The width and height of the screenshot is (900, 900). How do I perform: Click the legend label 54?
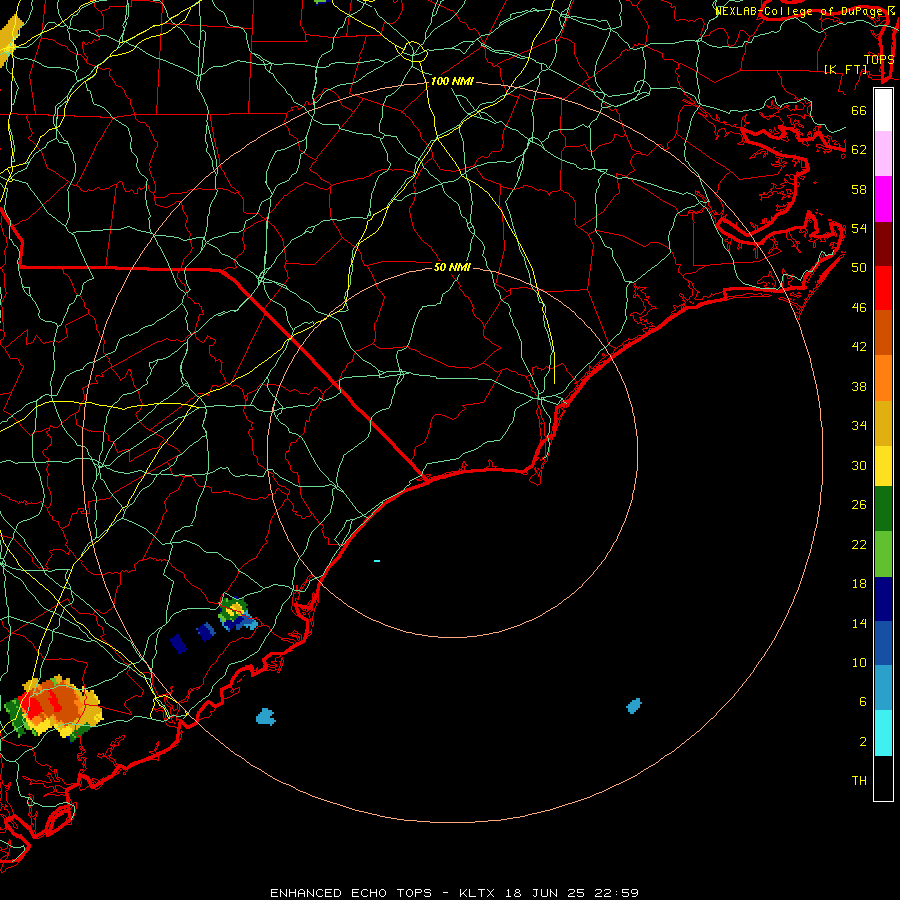point(859,228)
